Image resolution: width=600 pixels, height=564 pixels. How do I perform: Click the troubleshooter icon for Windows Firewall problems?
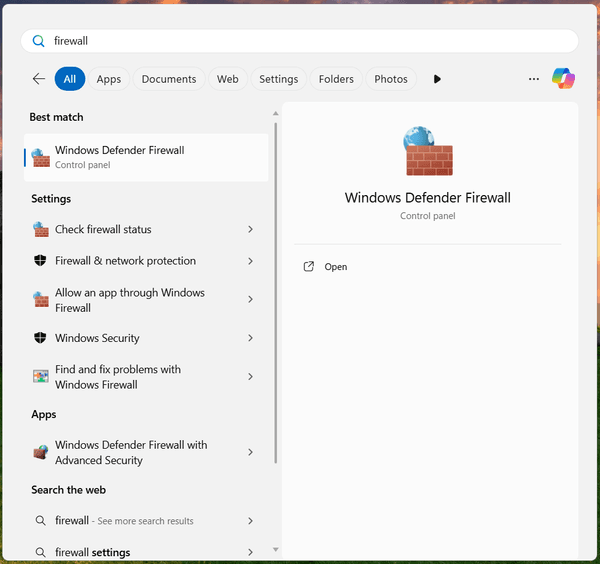pos(40,377)
